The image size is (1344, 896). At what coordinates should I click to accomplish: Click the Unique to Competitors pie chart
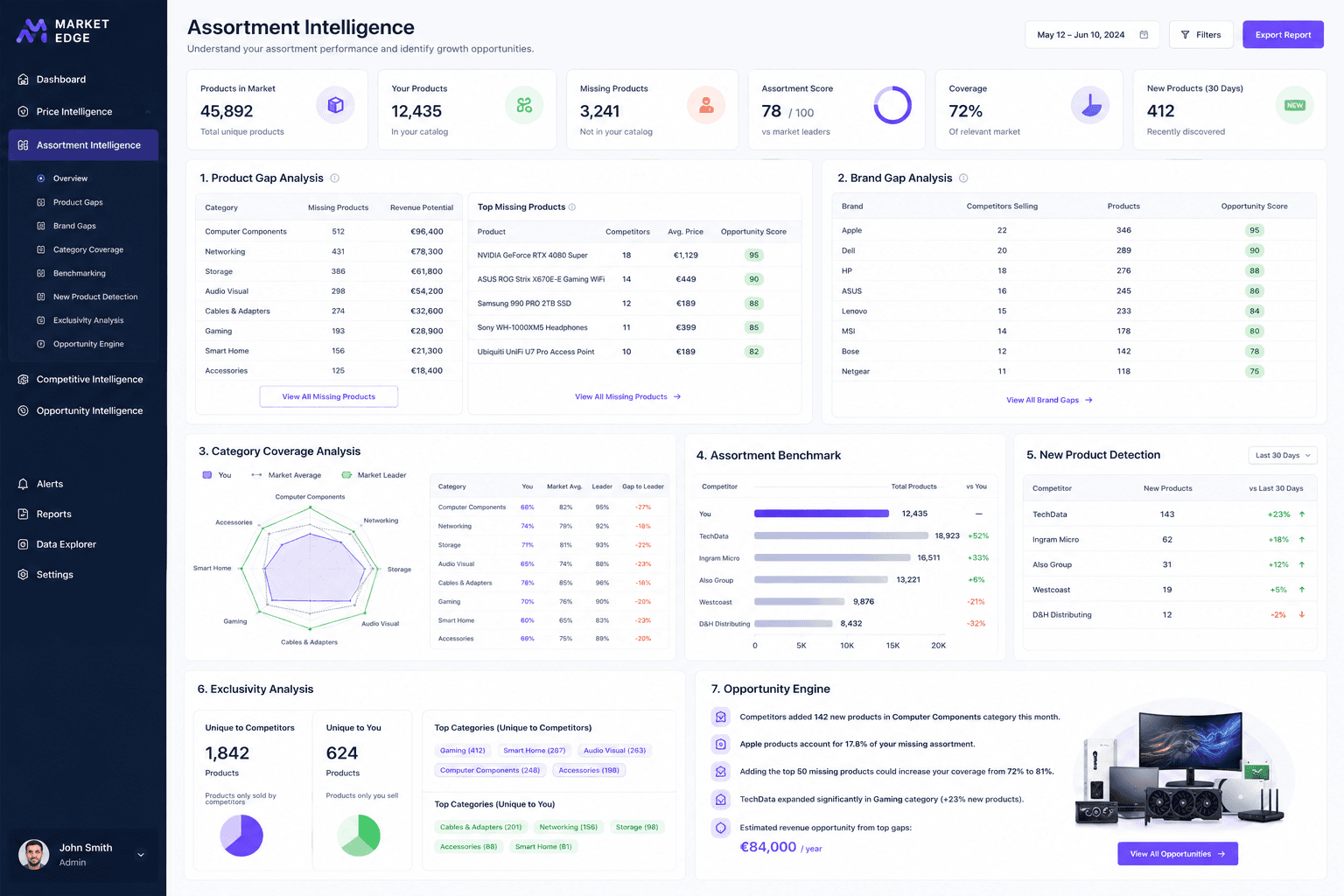(241, 836)
